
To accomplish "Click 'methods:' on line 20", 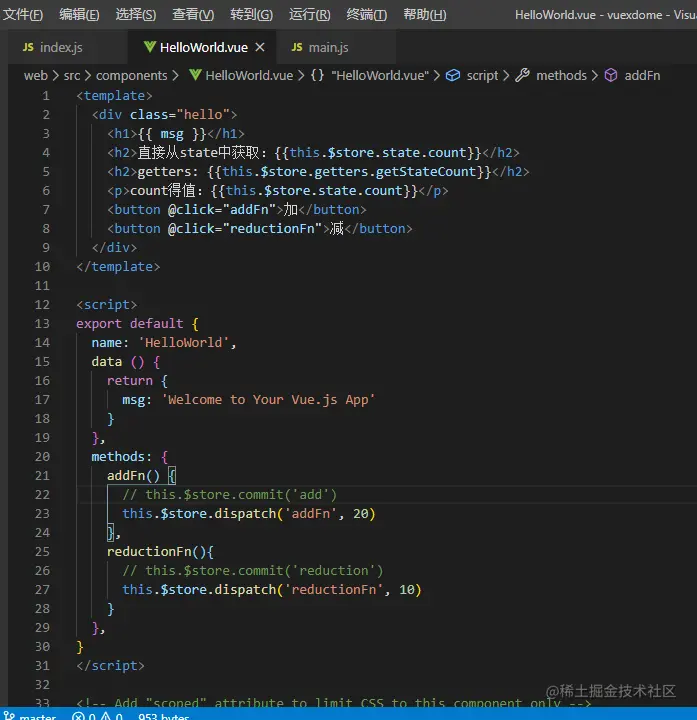I will coord(121,457).
